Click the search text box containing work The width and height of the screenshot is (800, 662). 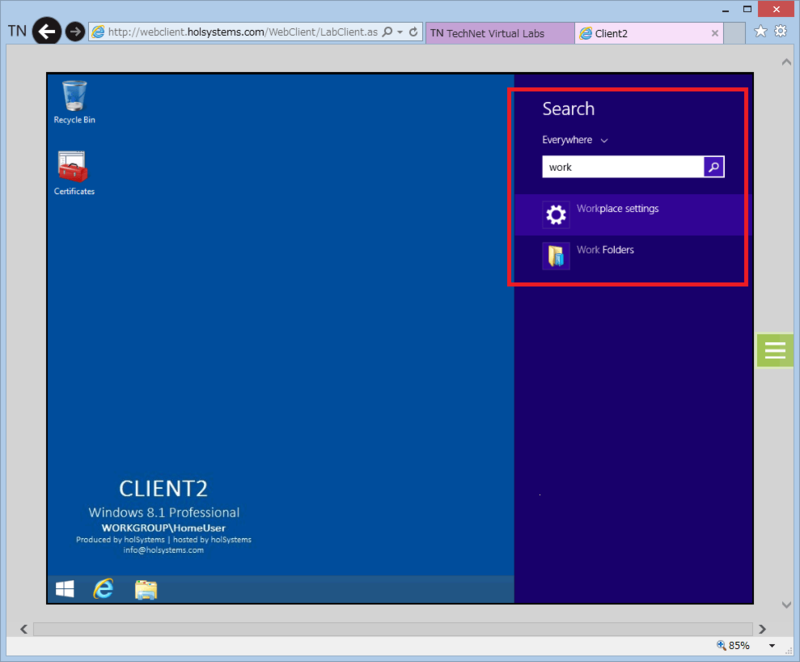[622, 167]
